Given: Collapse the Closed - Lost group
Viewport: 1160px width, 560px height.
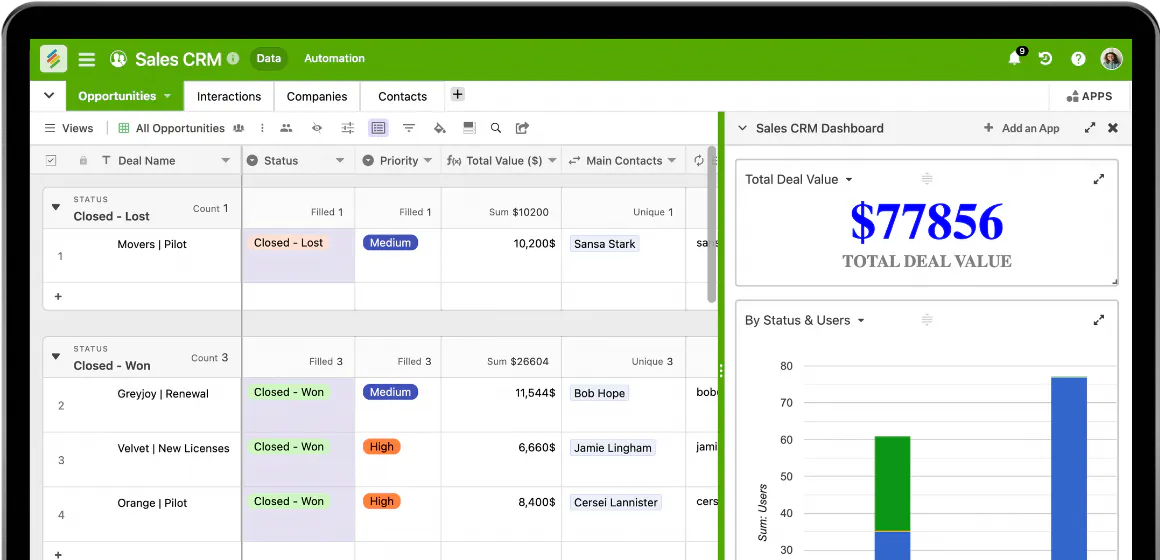Looking at the screenshot, I should tap(55, 207).
